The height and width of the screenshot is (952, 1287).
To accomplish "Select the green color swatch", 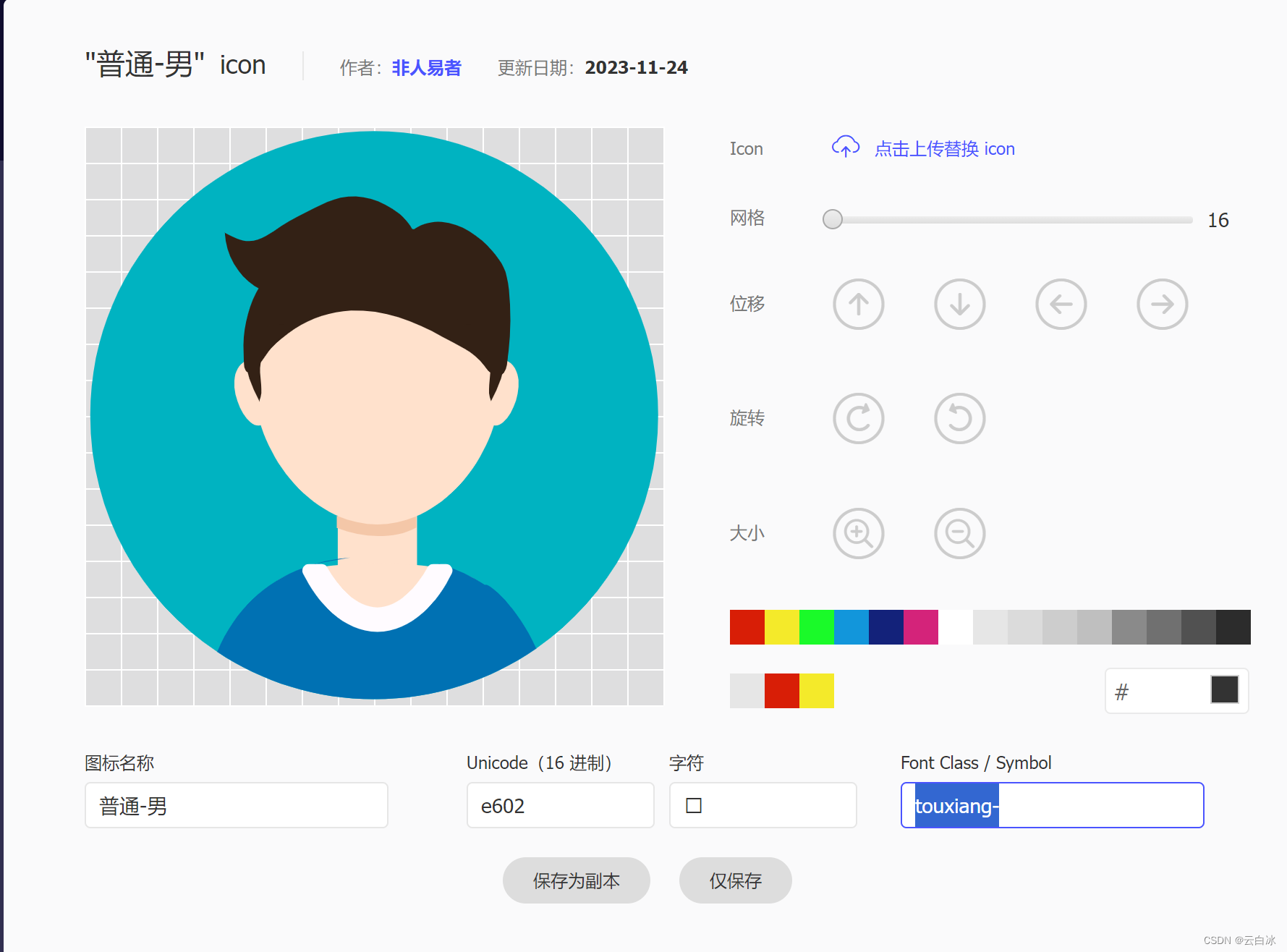I will coord(816,627).
